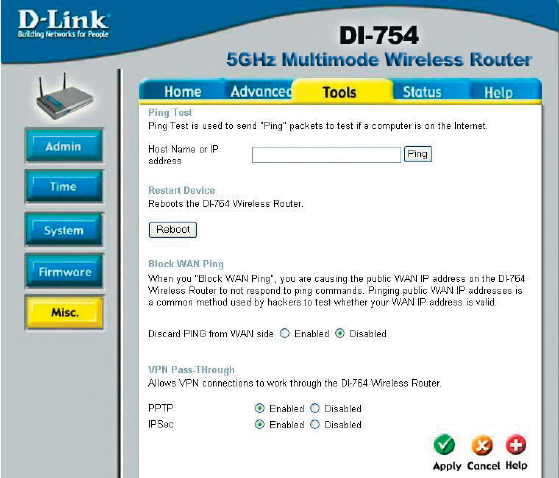The image size is (559, 478).
Task: Go to the System sidebar page
Action: (64, 230)
